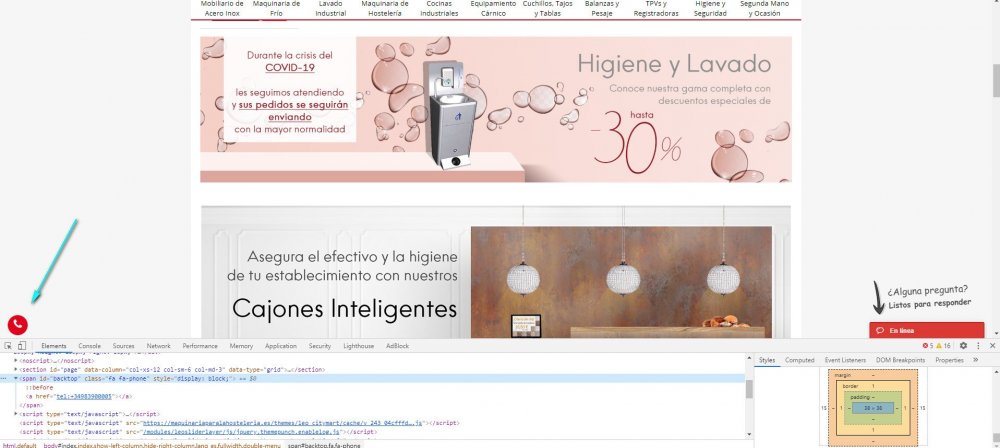Open the Network tab
The image size is (1000, 448).
coord(158,346)
